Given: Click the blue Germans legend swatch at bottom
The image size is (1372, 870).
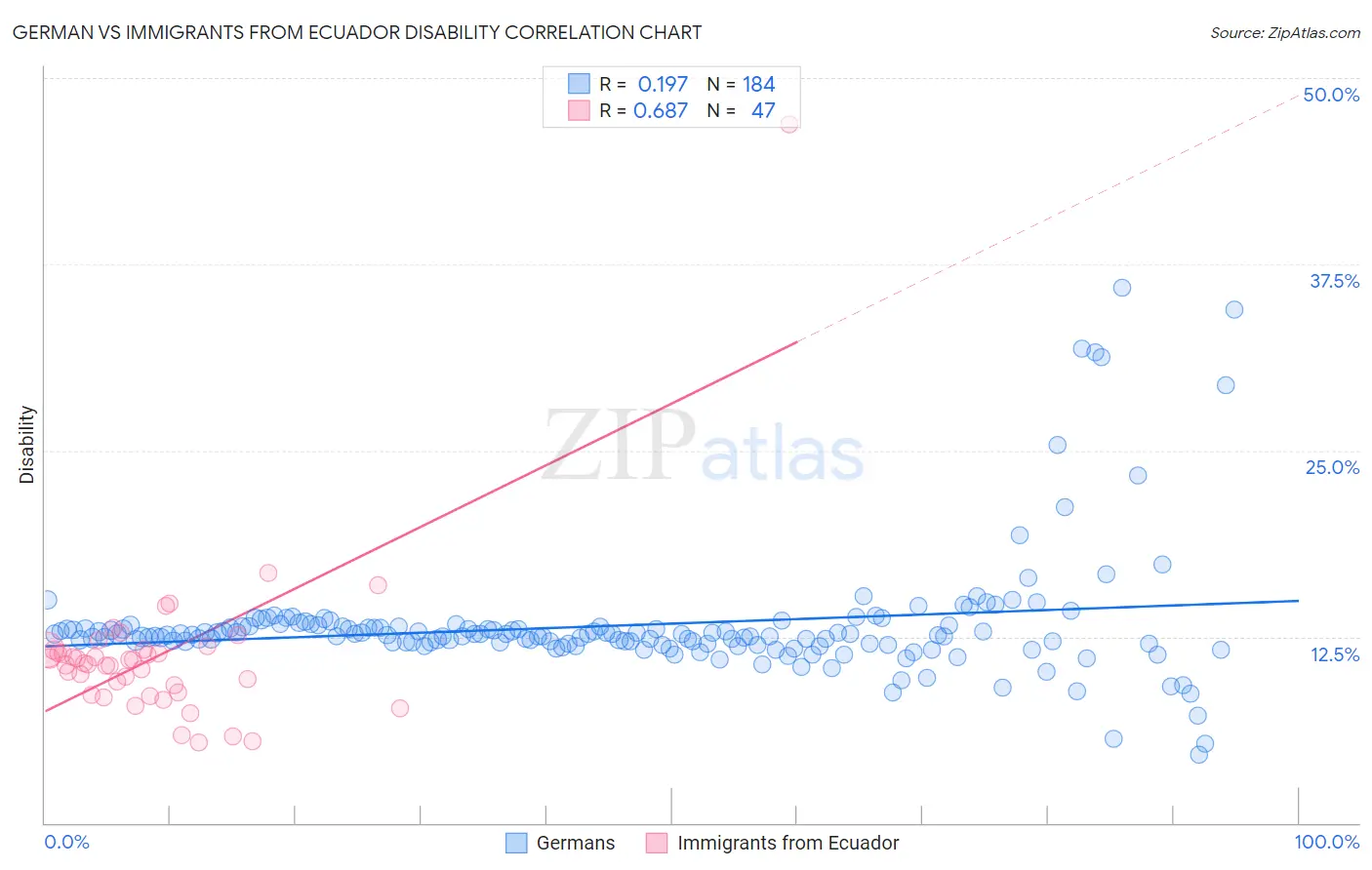Looking at the screenshot, I should pos(516,843).
